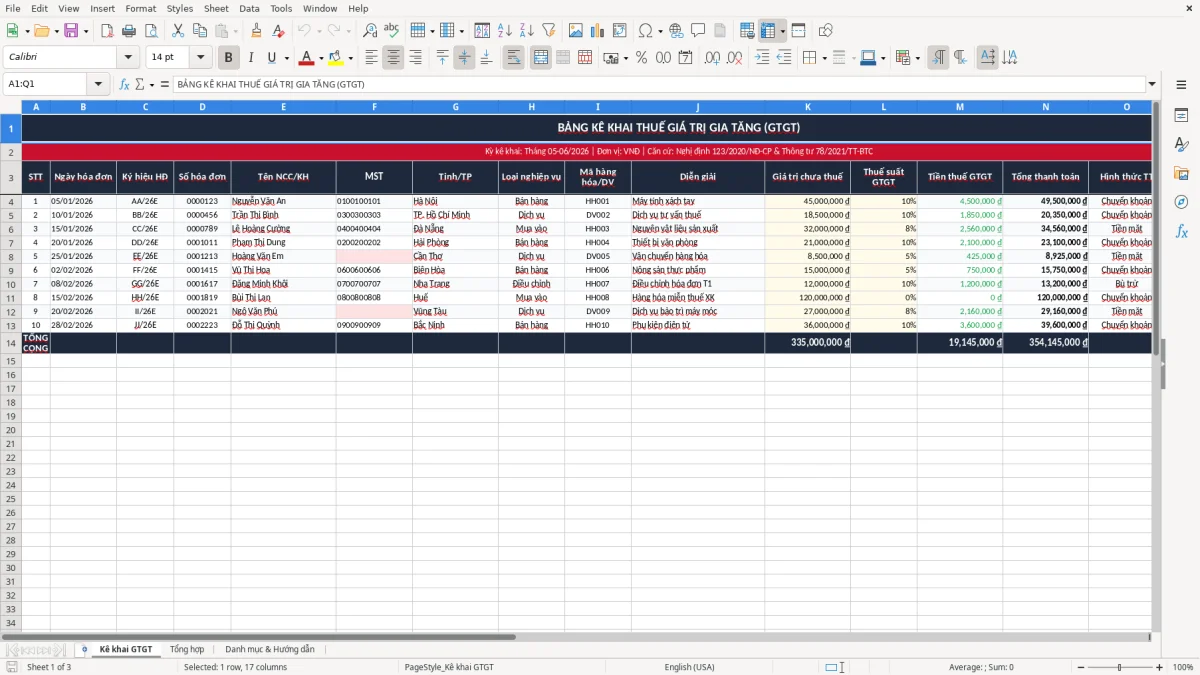Click the Cut scissors icon
The width and height of the screenshot is (1200, 675).
pyautogui.click(x=178, y=31)
